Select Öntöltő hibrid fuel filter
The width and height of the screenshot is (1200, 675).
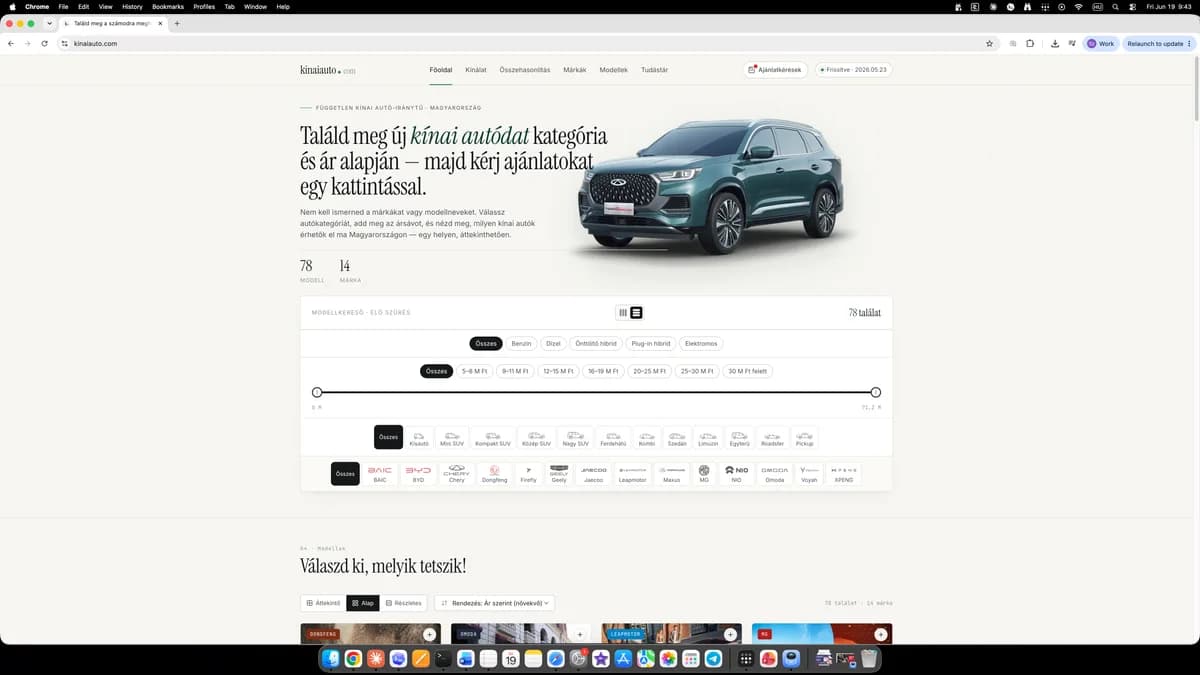(596, 343)
